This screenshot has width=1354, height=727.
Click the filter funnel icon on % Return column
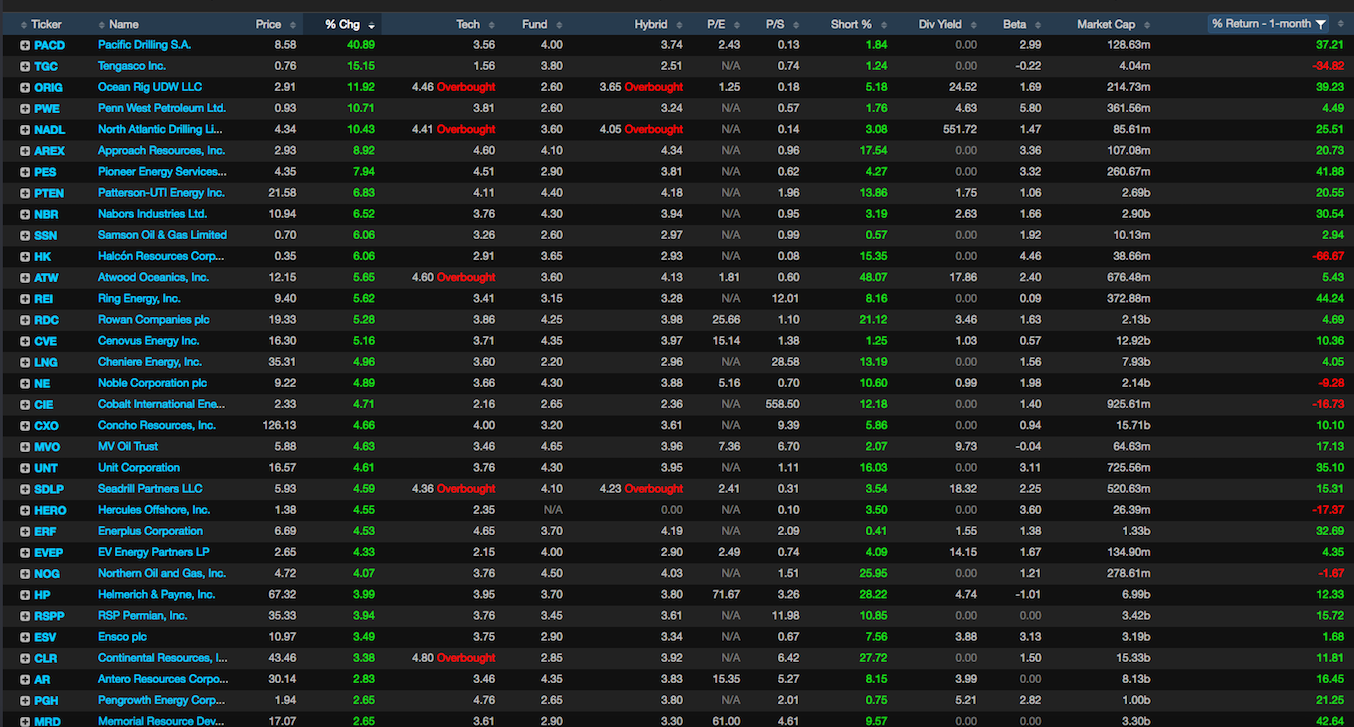tap(1321, 24)
